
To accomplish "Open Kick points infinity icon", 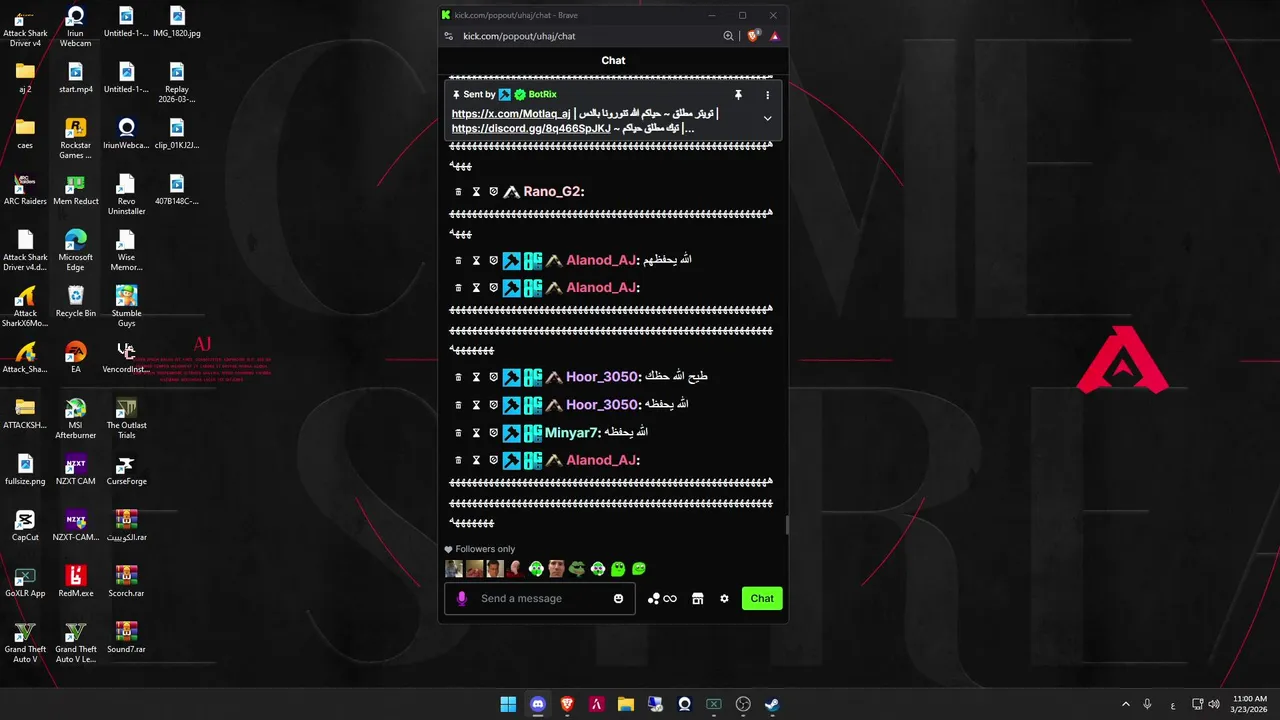I will coord(669,598).
